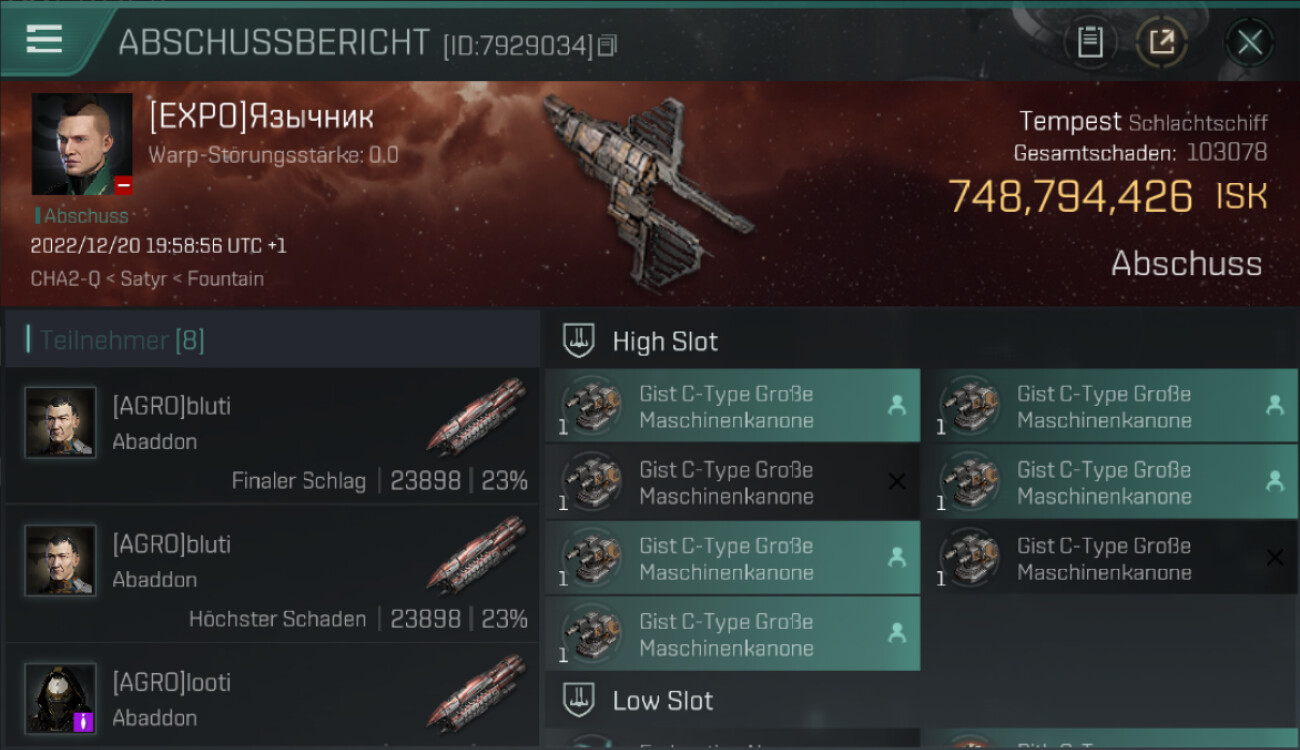Select the bottom-left High Slot Maschinenkanone entry
This screenshot has width=1300, height=750.
732,634
